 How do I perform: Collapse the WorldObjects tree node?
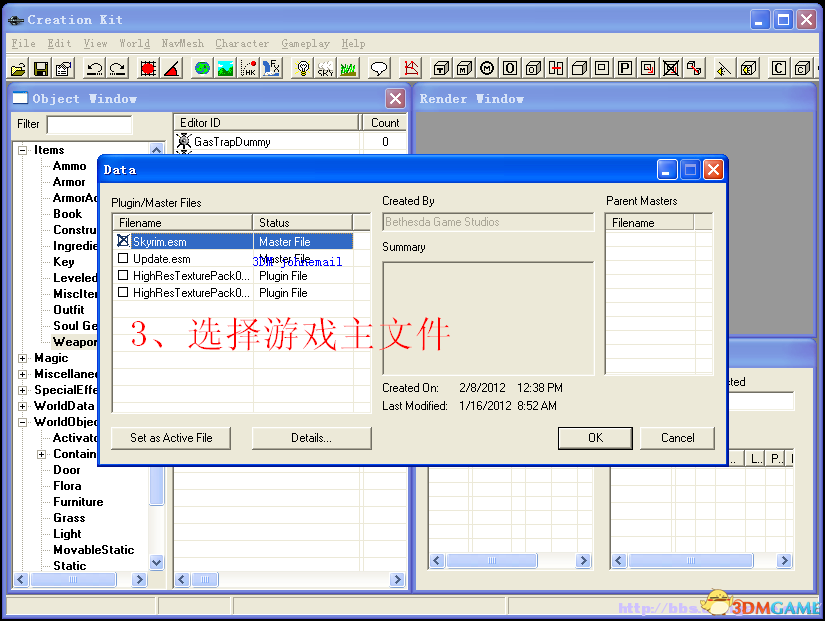click(x=22, y=422)
